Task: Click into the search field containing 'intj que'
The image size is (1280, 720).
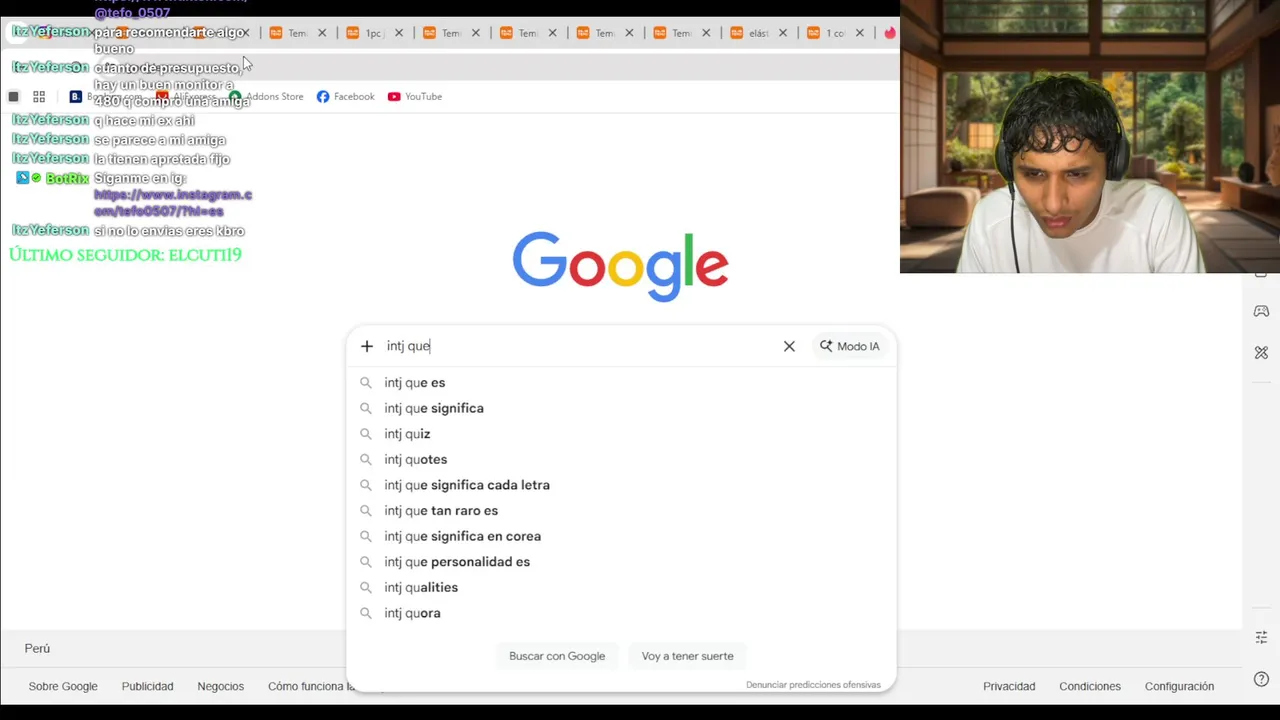Action: point(580,346)
